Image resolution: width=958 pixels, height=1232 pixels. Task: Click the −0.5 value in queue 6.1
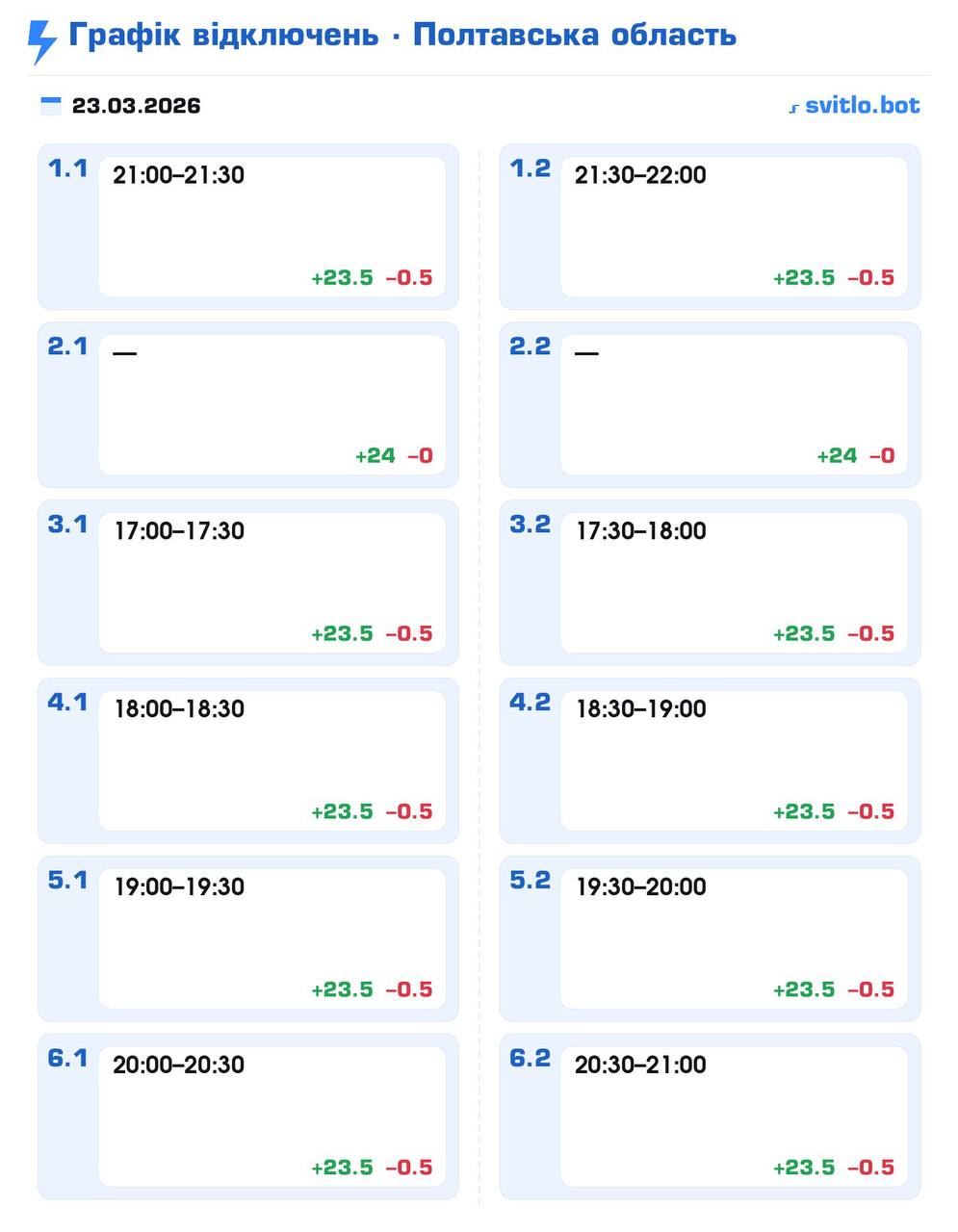[x=409, y=1168]
